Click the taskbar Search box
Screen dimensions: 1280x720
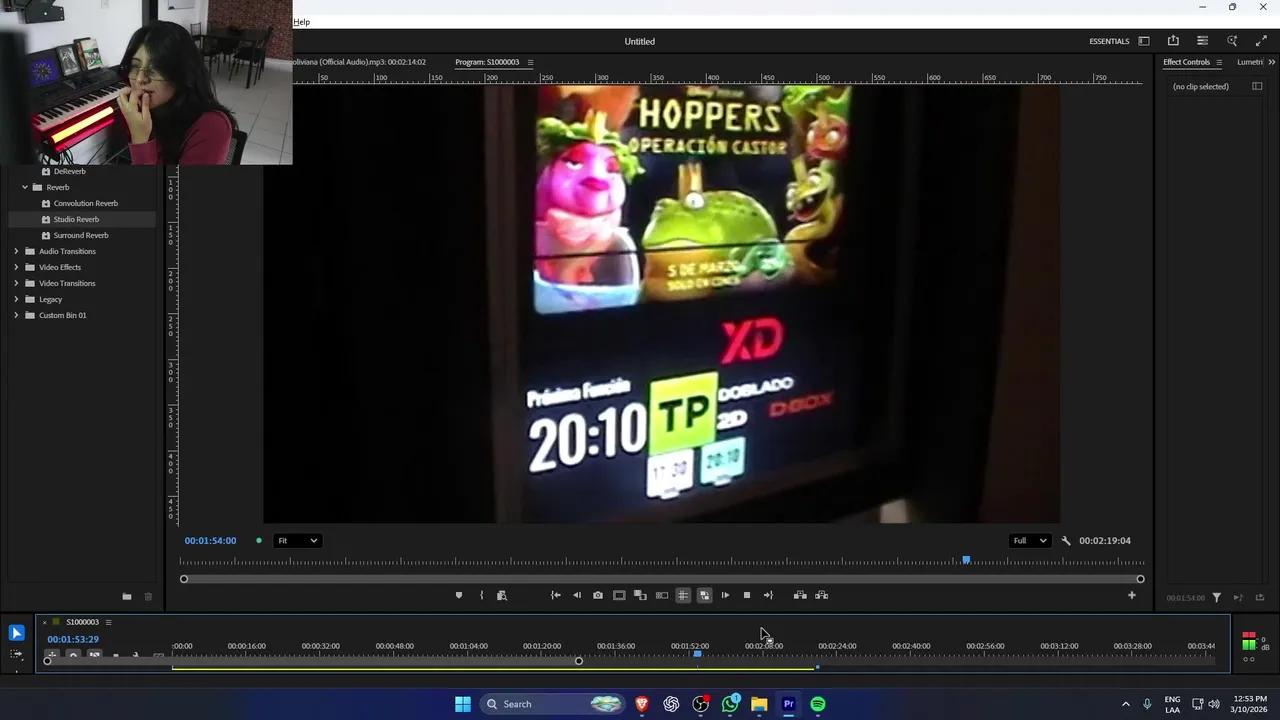(552, 704)
